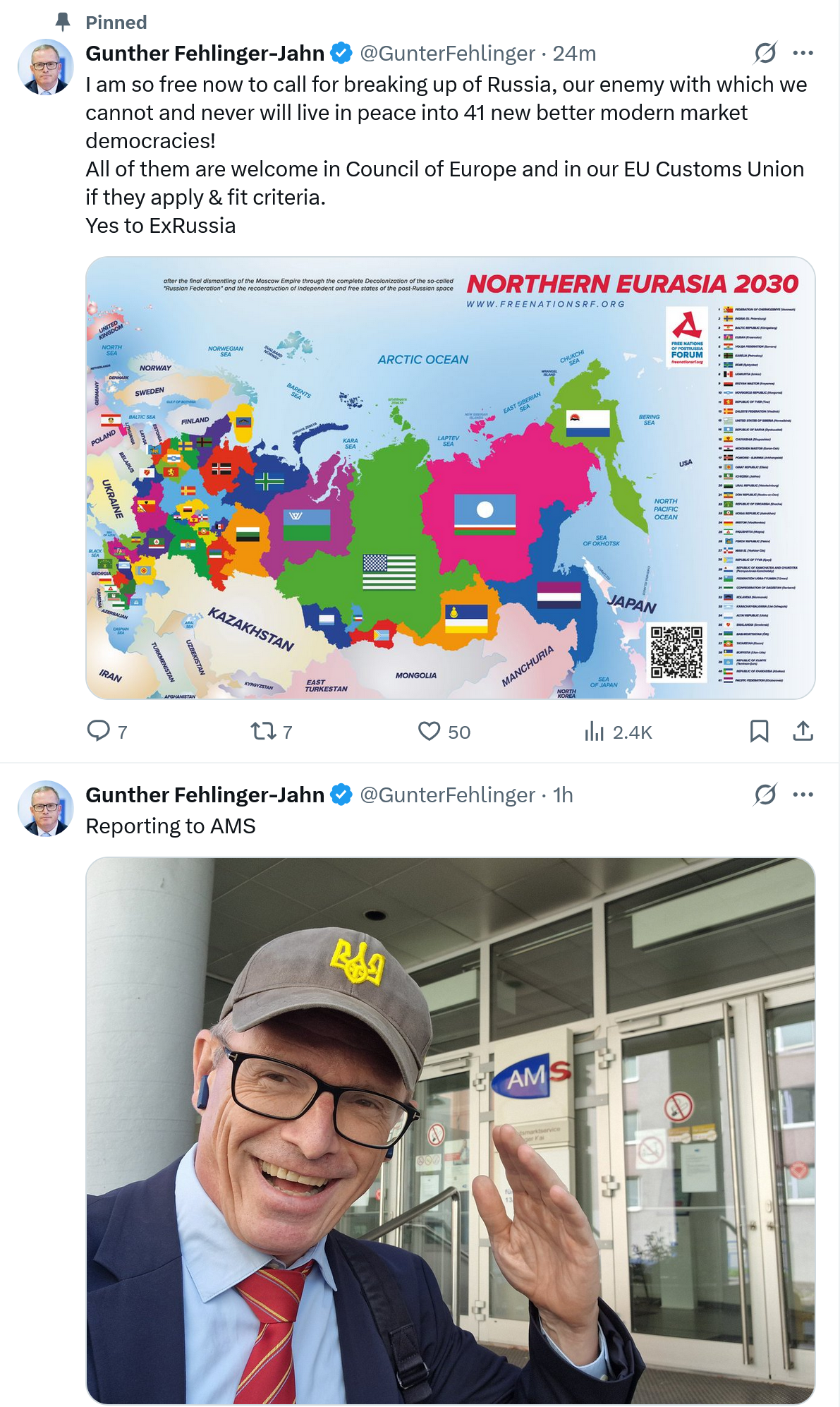Open Gunther Fehlinger-Jahn name on pinned tweet

(205, 53)
